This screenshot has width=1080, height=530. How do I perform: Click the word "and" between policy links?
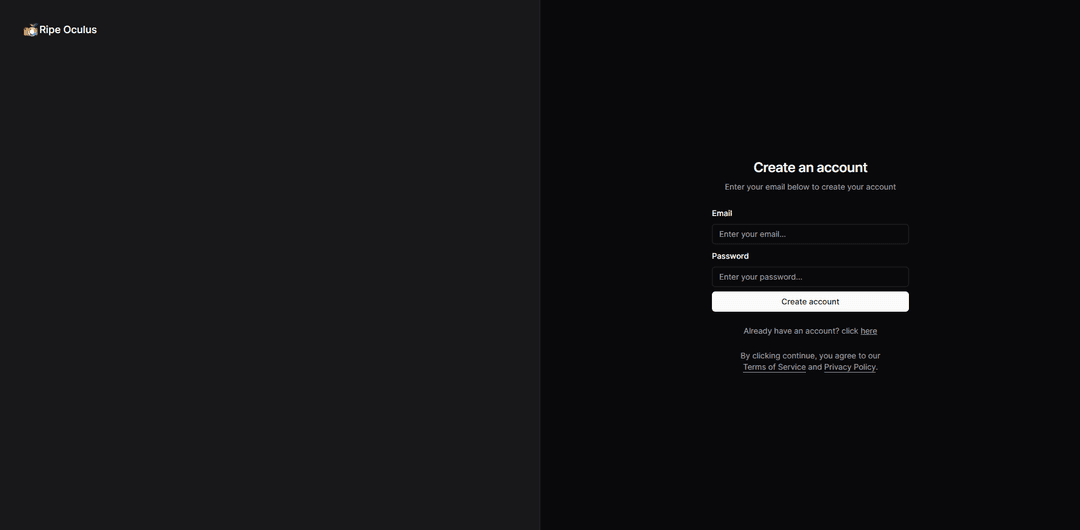(815, 367)
